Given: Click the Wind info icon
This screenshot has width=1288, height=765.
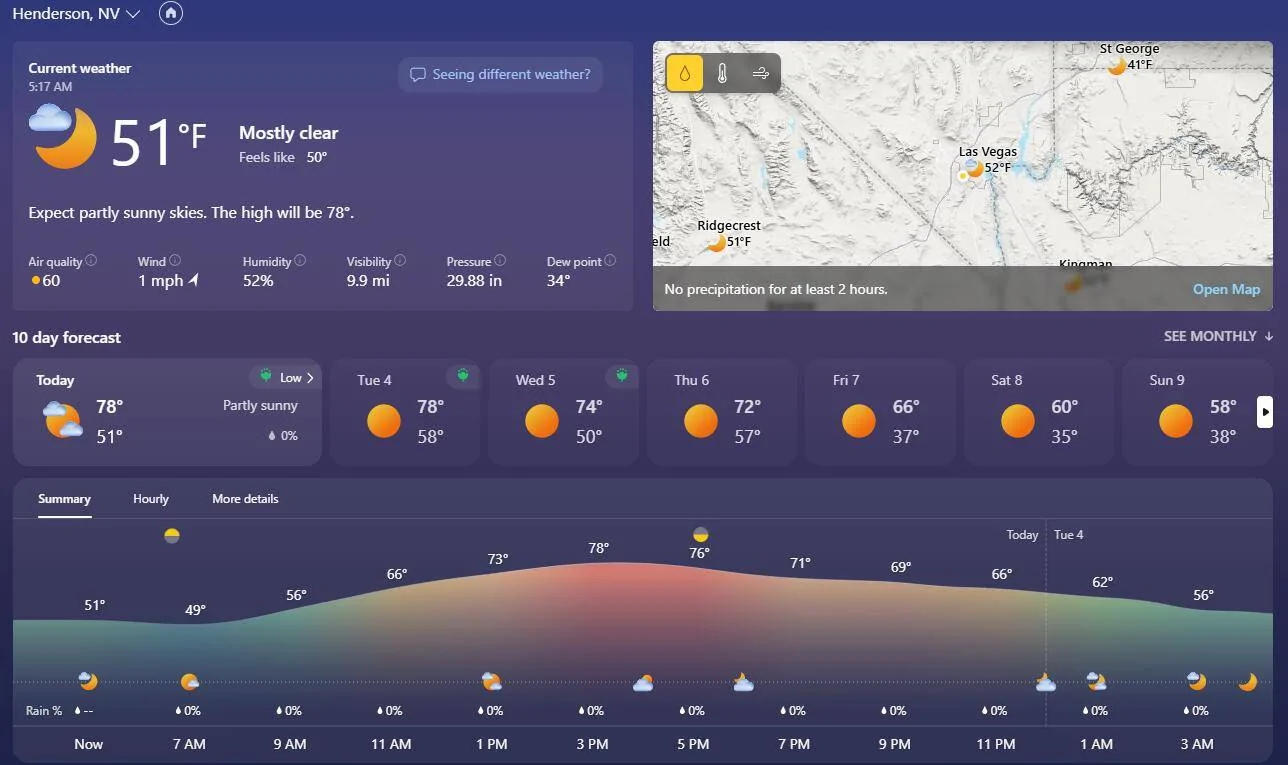Looking at the screenshot, I should (x=175, y=261).
